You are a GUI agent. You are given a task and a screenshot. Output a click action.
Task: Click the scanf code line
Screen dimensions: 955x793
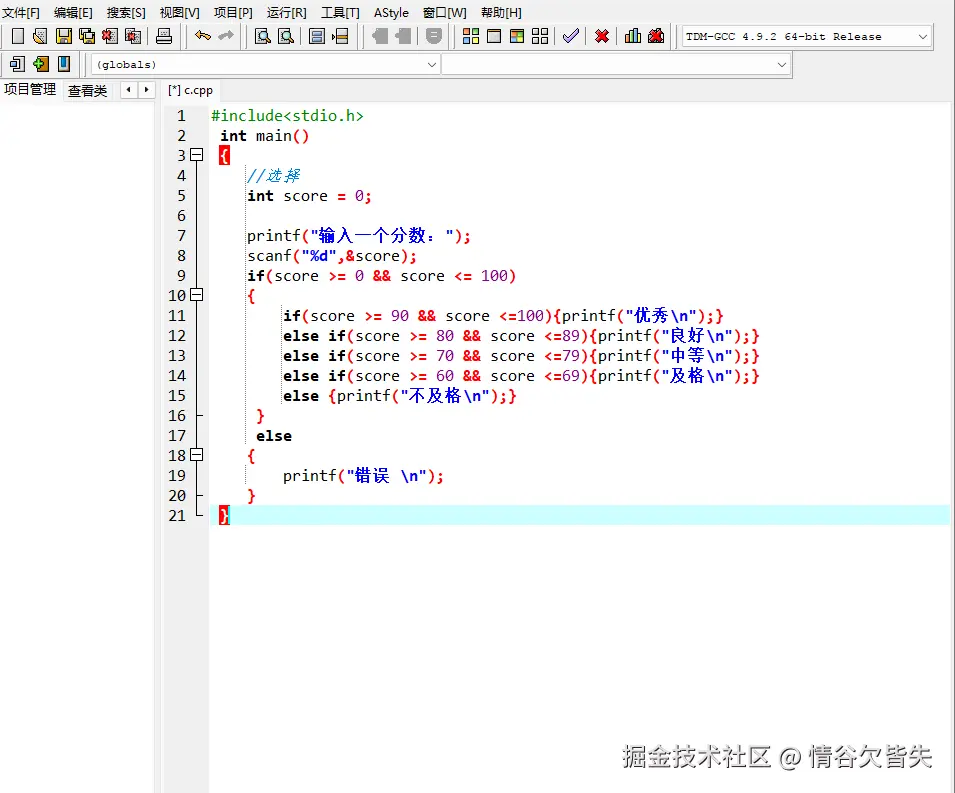332,256
